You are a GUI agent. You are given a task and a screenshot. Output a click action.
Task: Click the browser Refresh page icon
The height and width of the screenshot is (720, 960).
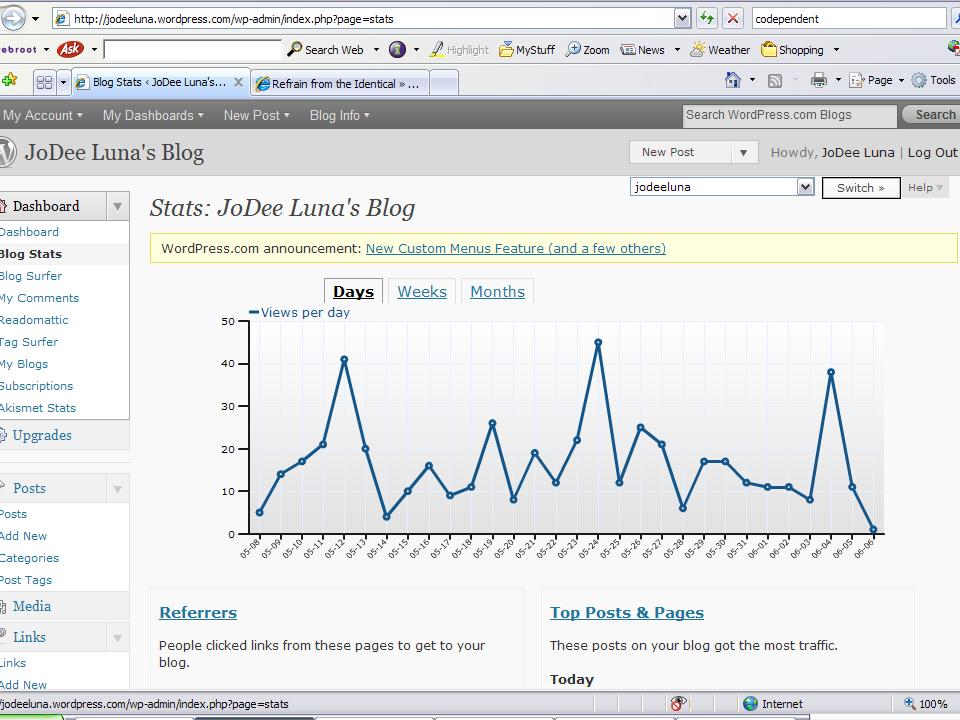pyautogui.click(x=707, y=18)
